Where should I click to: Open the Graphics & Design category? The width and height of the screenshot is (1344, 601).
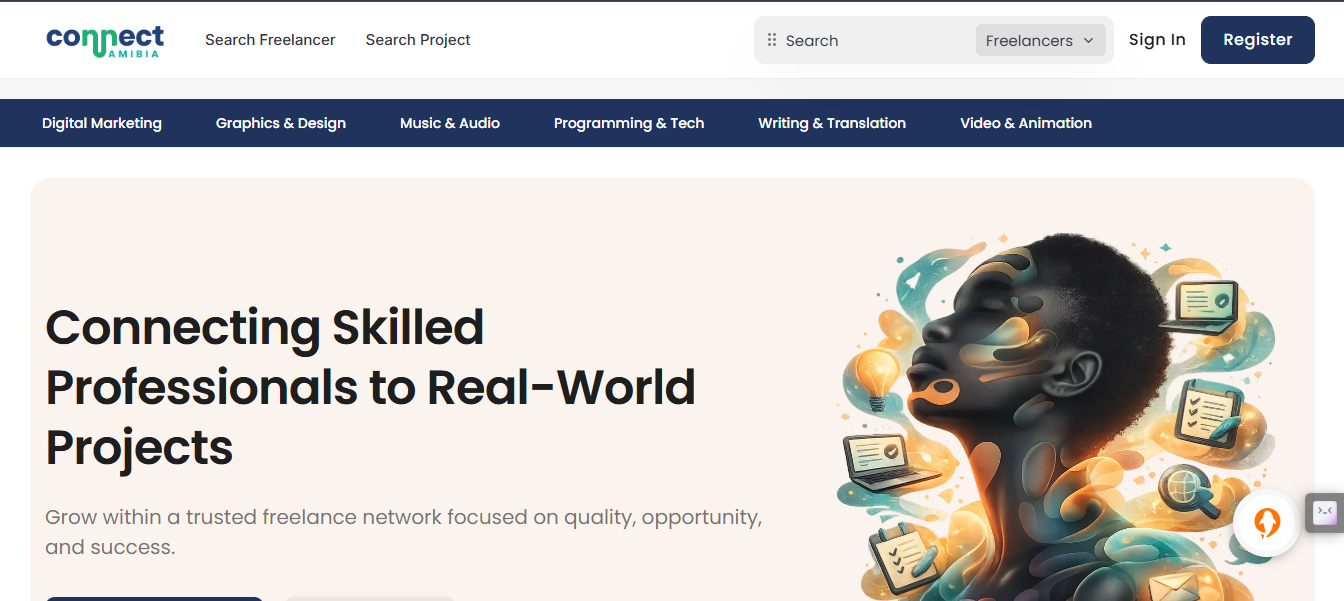[x=281, y=123]
